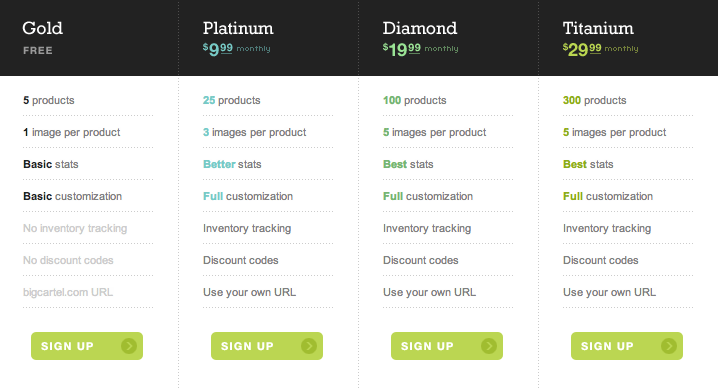The height and width of the screenshot is (389, 718).
Task: Click "300 products" in Titanium column
Action: 594,100
